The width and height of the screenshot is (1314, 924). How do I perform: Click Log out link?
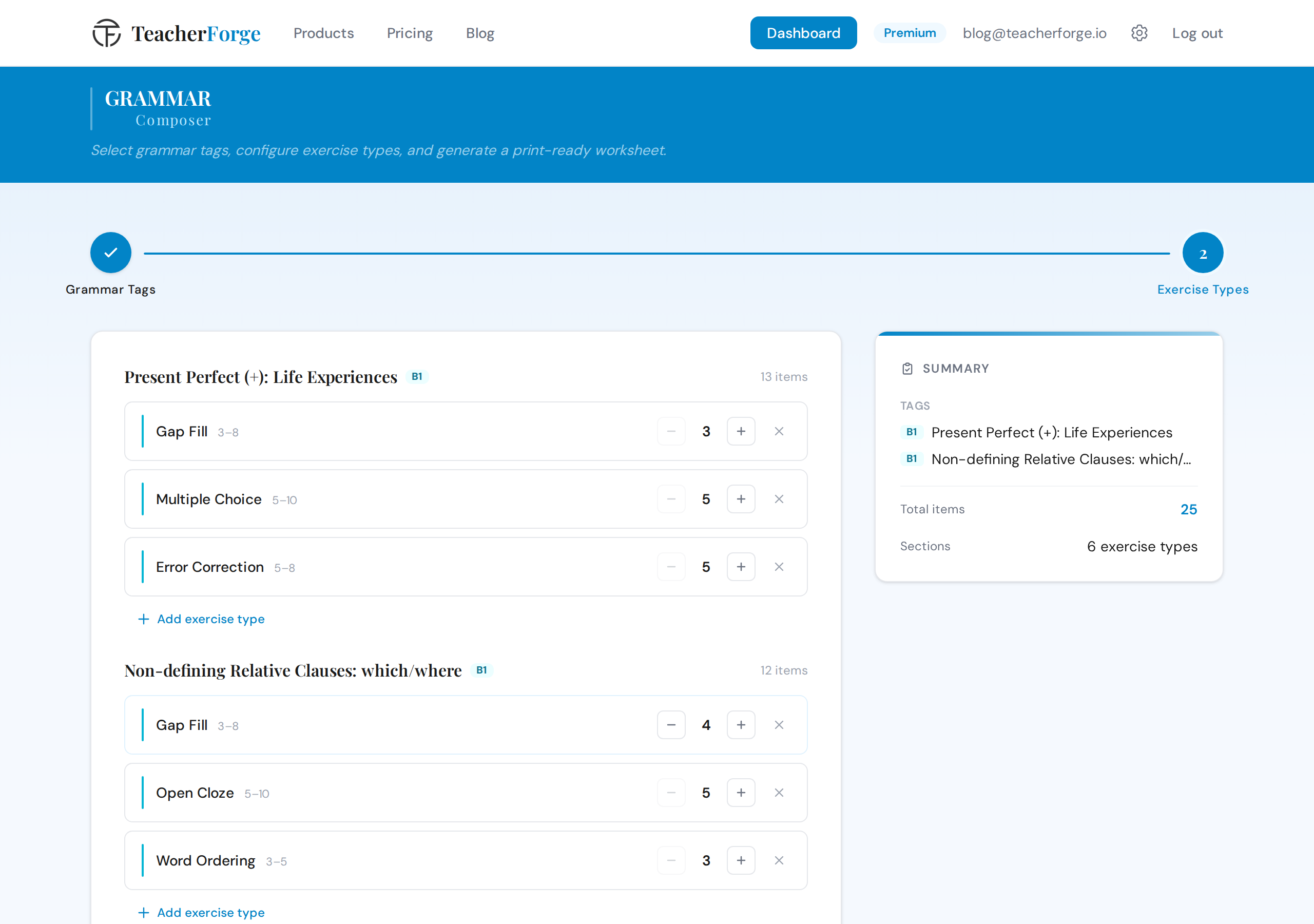click(x=1196, y=33)
